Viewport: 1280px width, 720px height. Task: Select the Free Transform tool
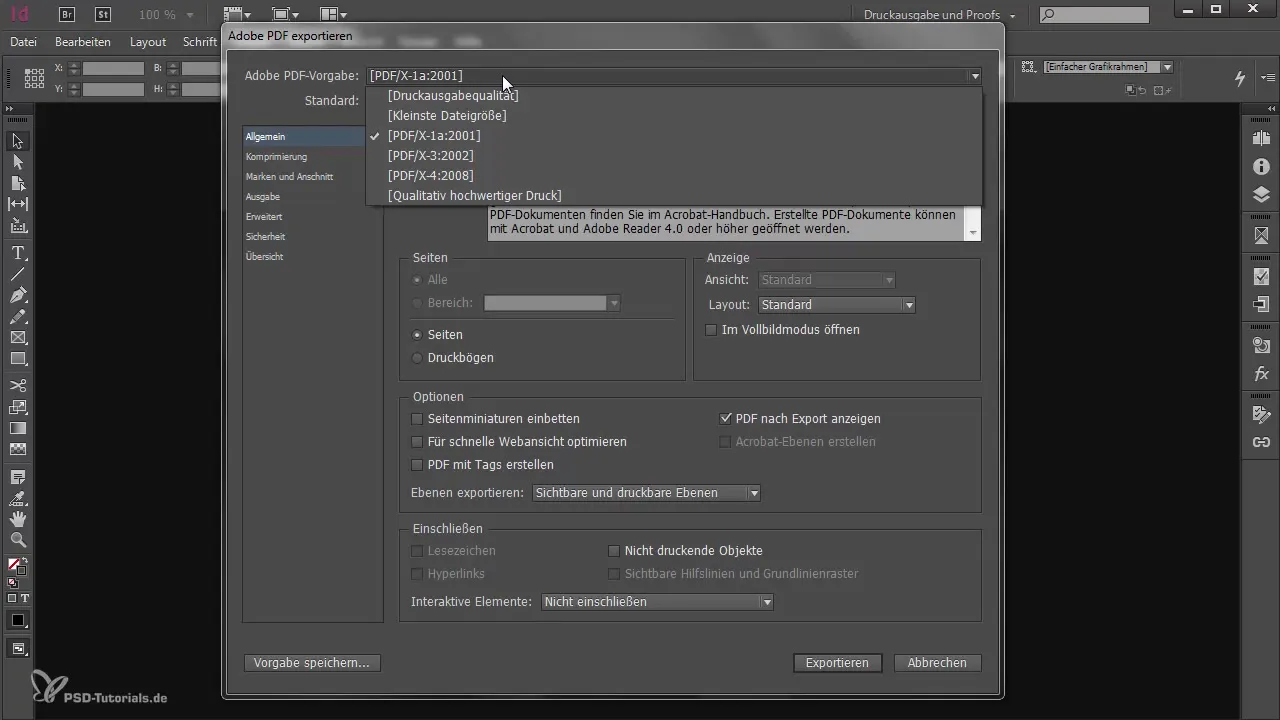(x=18, y=407)
